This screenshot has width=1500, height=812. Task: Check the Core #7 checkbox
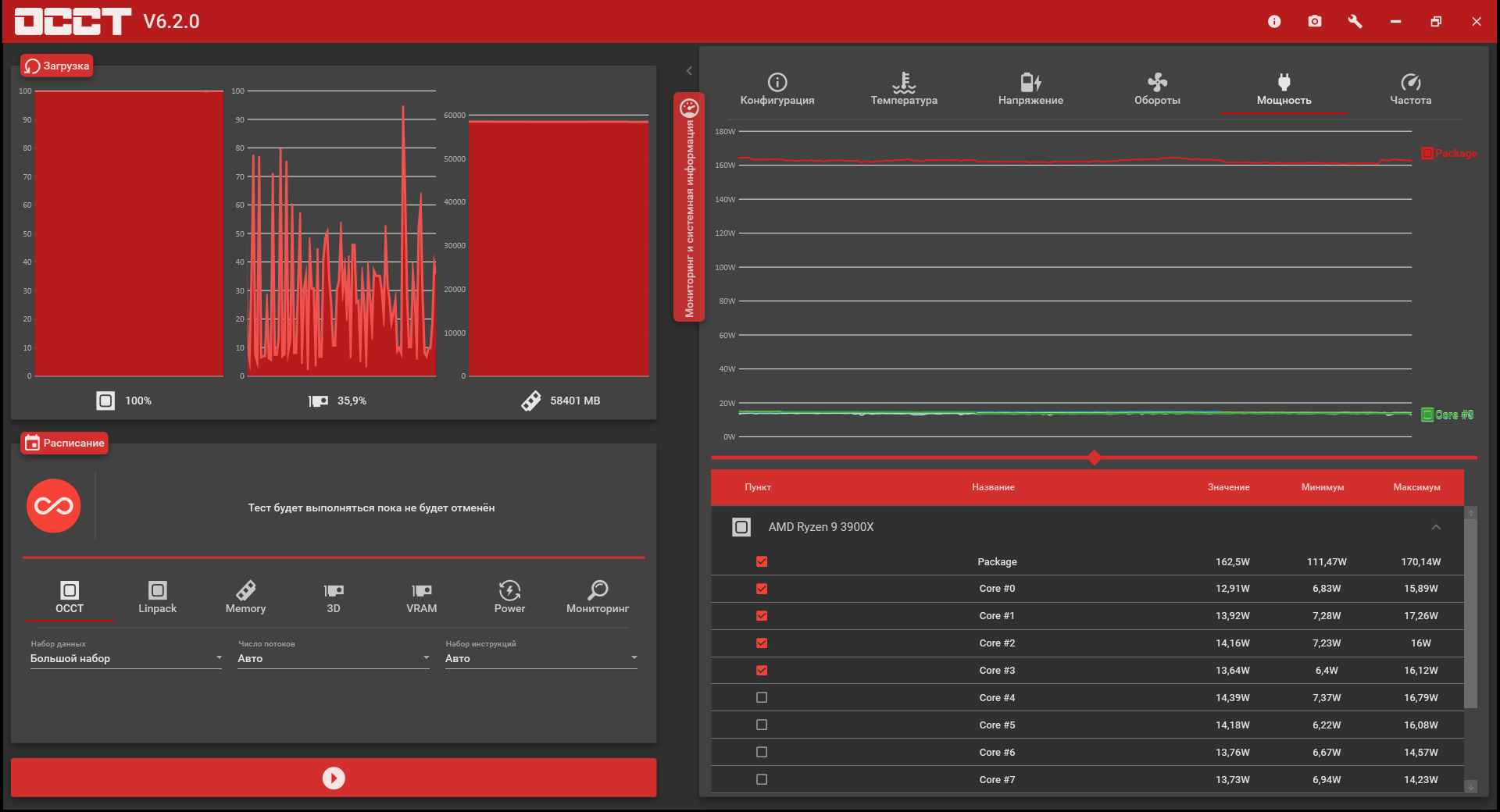pyautogui.click(x=762, y=779)
